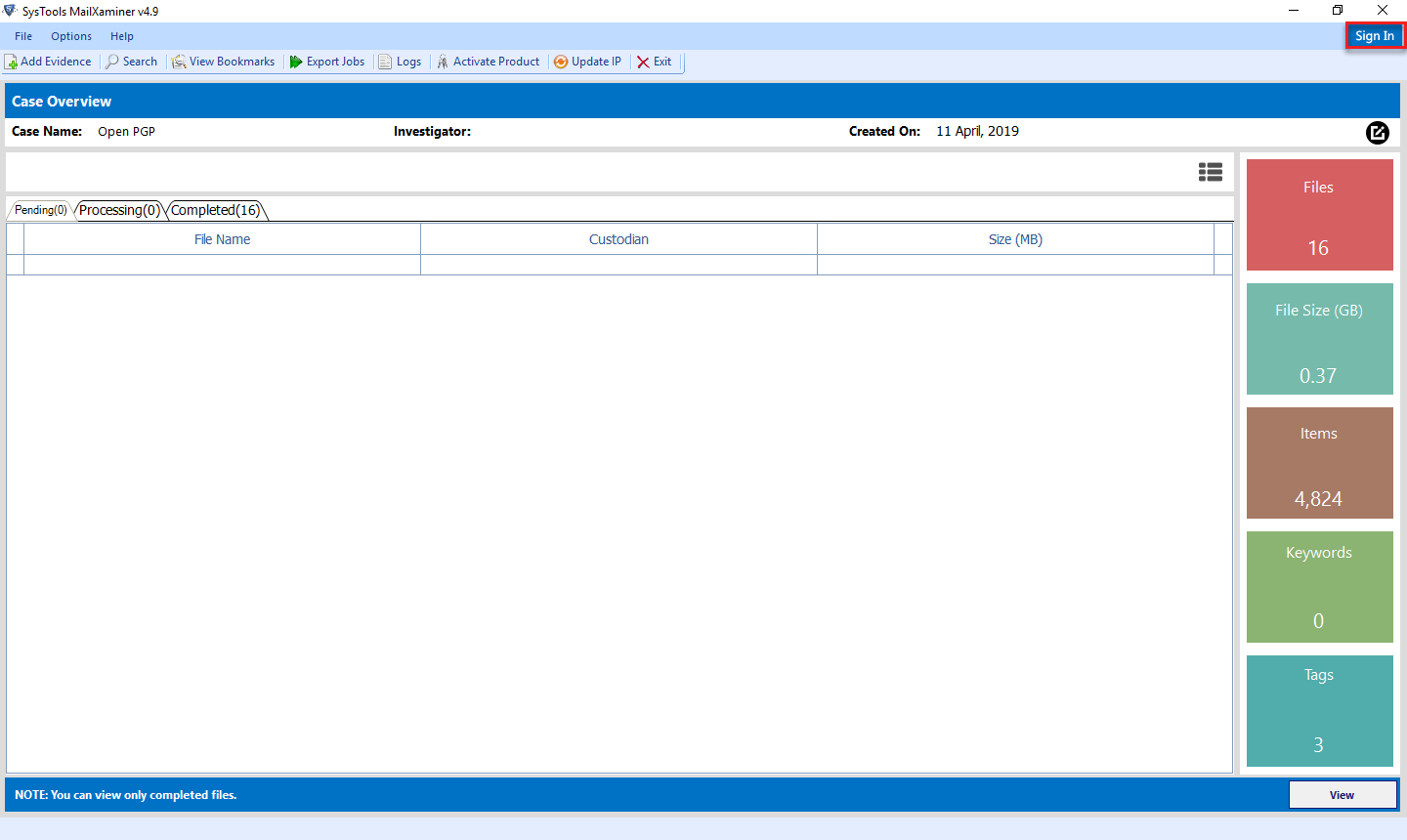Open the Options menu
The image size is (1407, 840).
click(x=71, y=36)
